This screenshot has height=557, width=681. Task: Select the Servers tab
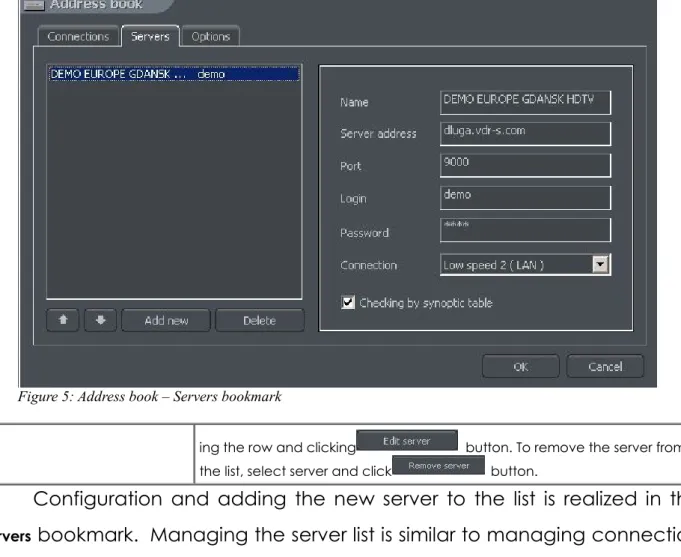tap(150, 36)
